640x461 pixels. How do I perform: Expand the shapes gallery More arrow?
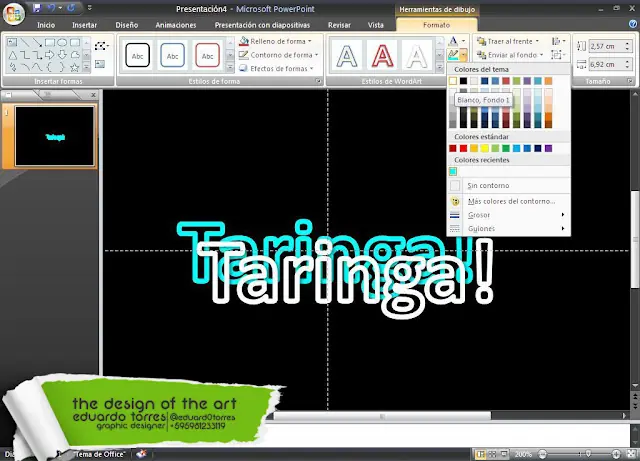(x=87, y=67)
